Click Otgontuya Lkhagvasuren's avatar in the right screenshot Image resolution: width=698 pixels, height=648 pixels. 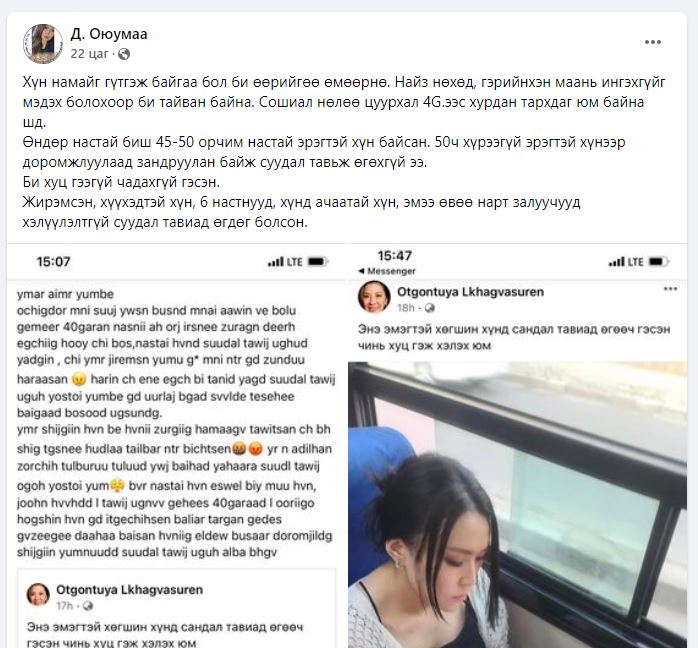[x=374, y=297]
